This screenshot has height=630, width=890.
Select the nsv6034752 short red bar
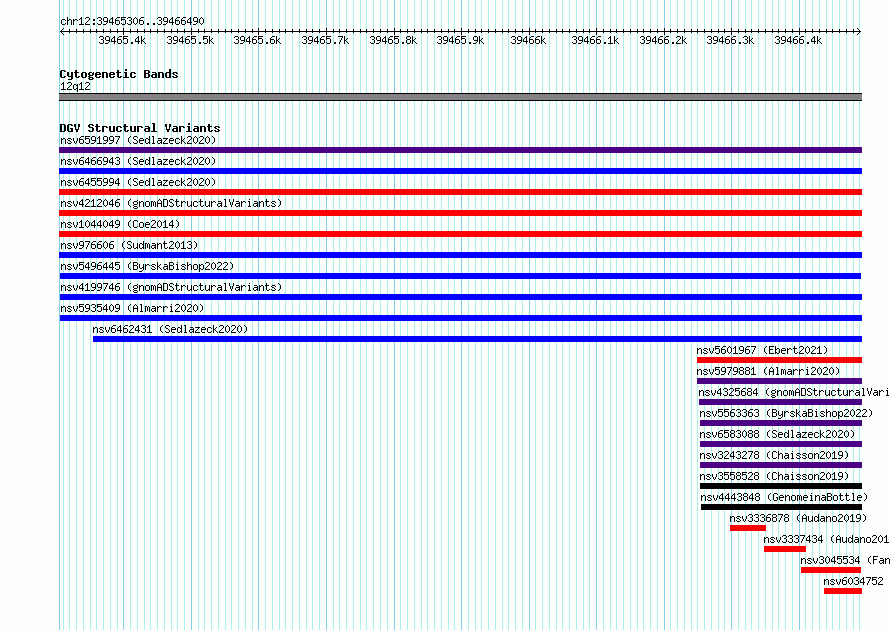click(843, 591)
